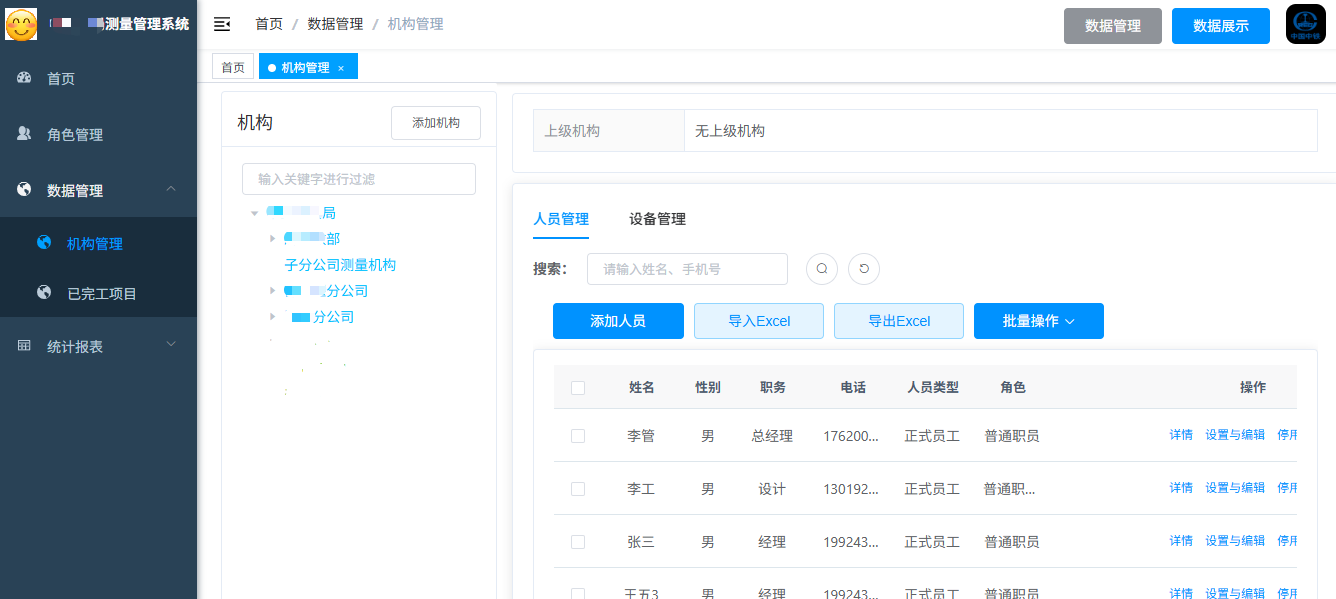Image resolution: width=1336 pixels, height=599 pixels.
Task: Check the box for 李工 row
Action: pyautogui.click(x=578, y=489)
